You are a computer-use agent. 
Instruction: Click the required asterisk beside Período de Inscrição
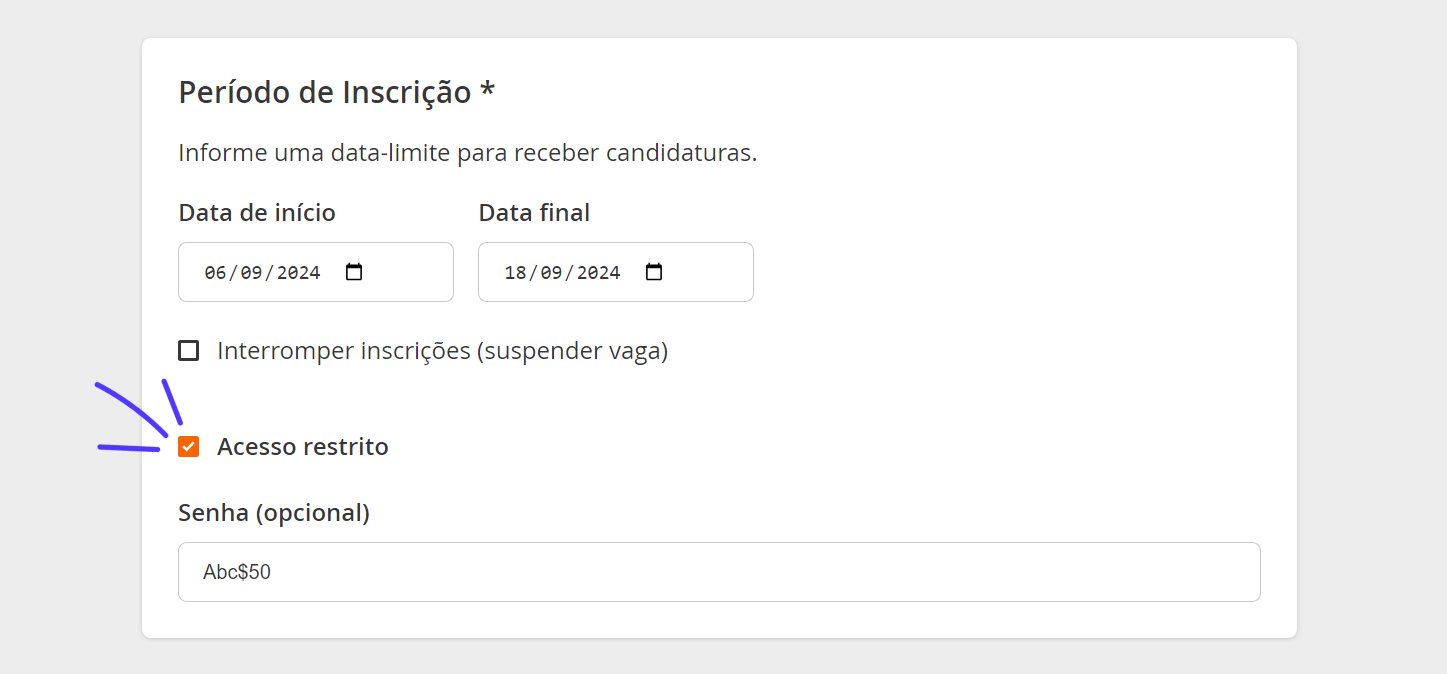click(487, 90)
